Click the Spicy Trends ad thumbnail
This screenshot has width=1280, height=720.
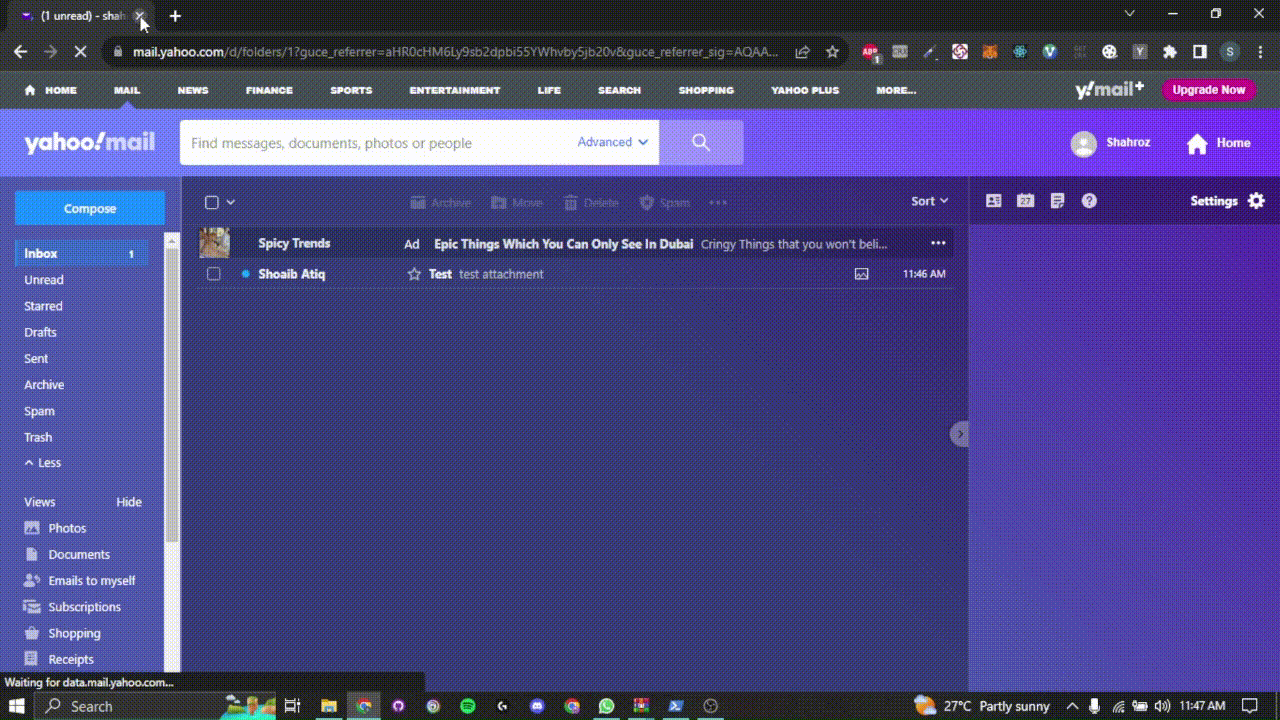click(x=215, y=243)
